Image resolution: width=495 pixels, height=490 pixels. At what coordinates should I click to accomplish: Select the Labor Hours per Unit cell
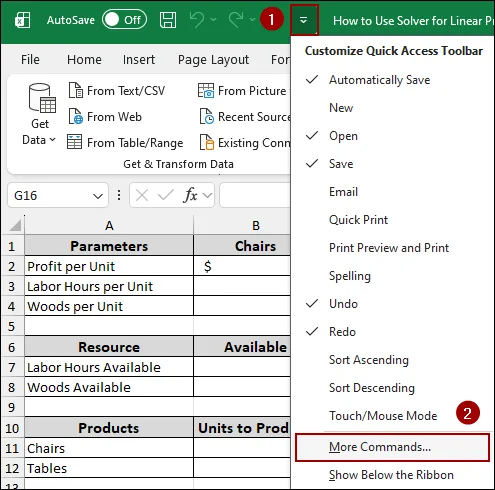(109, 286)
